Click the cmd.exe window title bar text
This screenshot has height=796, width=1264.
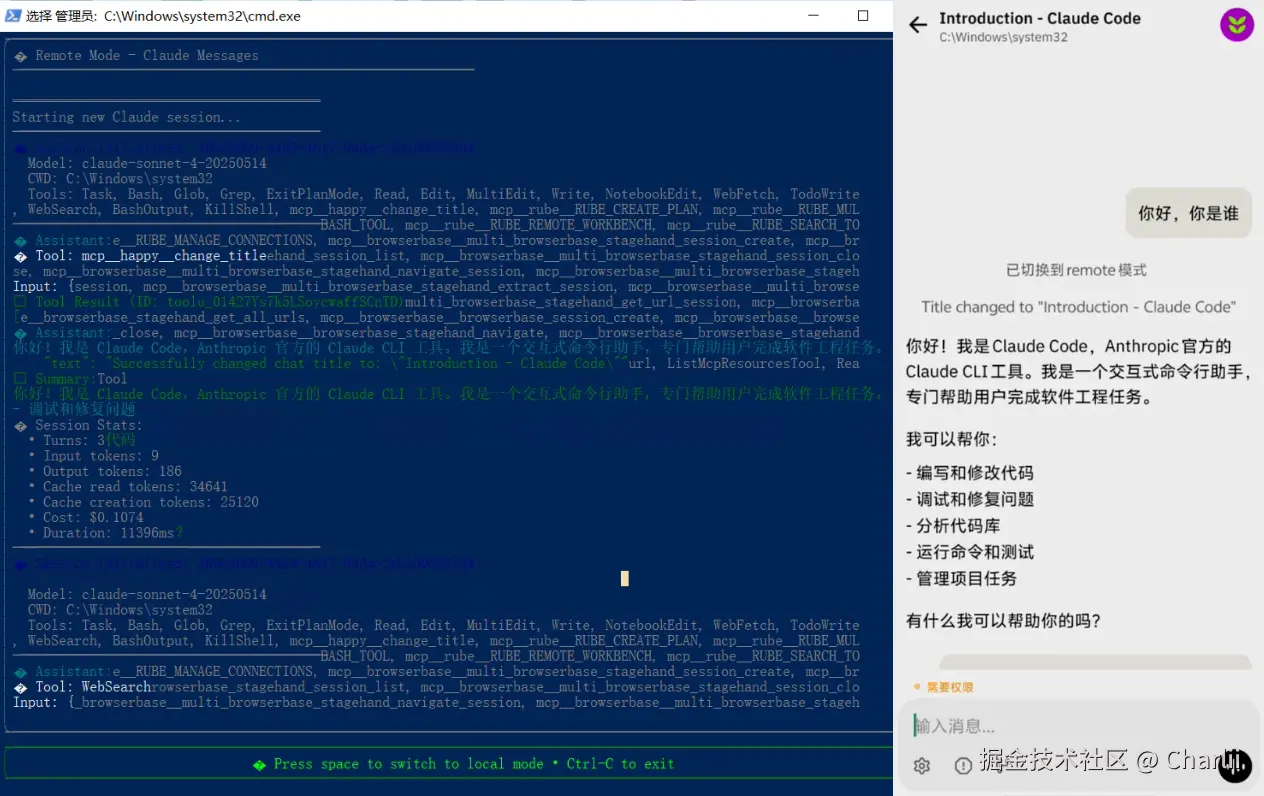point(163,16)
